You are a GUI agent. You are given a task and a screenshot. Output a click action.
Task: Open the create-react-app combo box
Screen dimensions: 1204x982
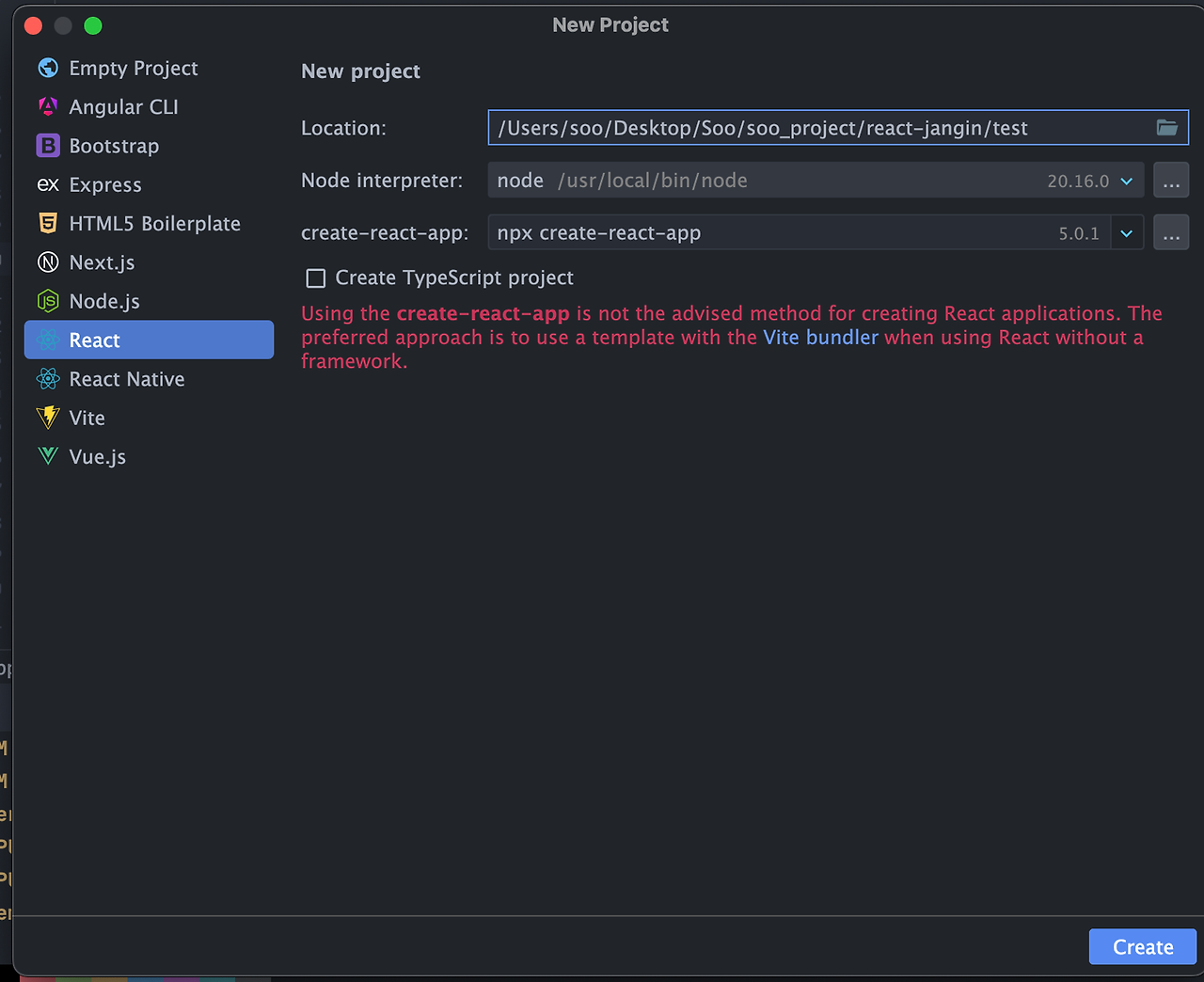point(816,233)
